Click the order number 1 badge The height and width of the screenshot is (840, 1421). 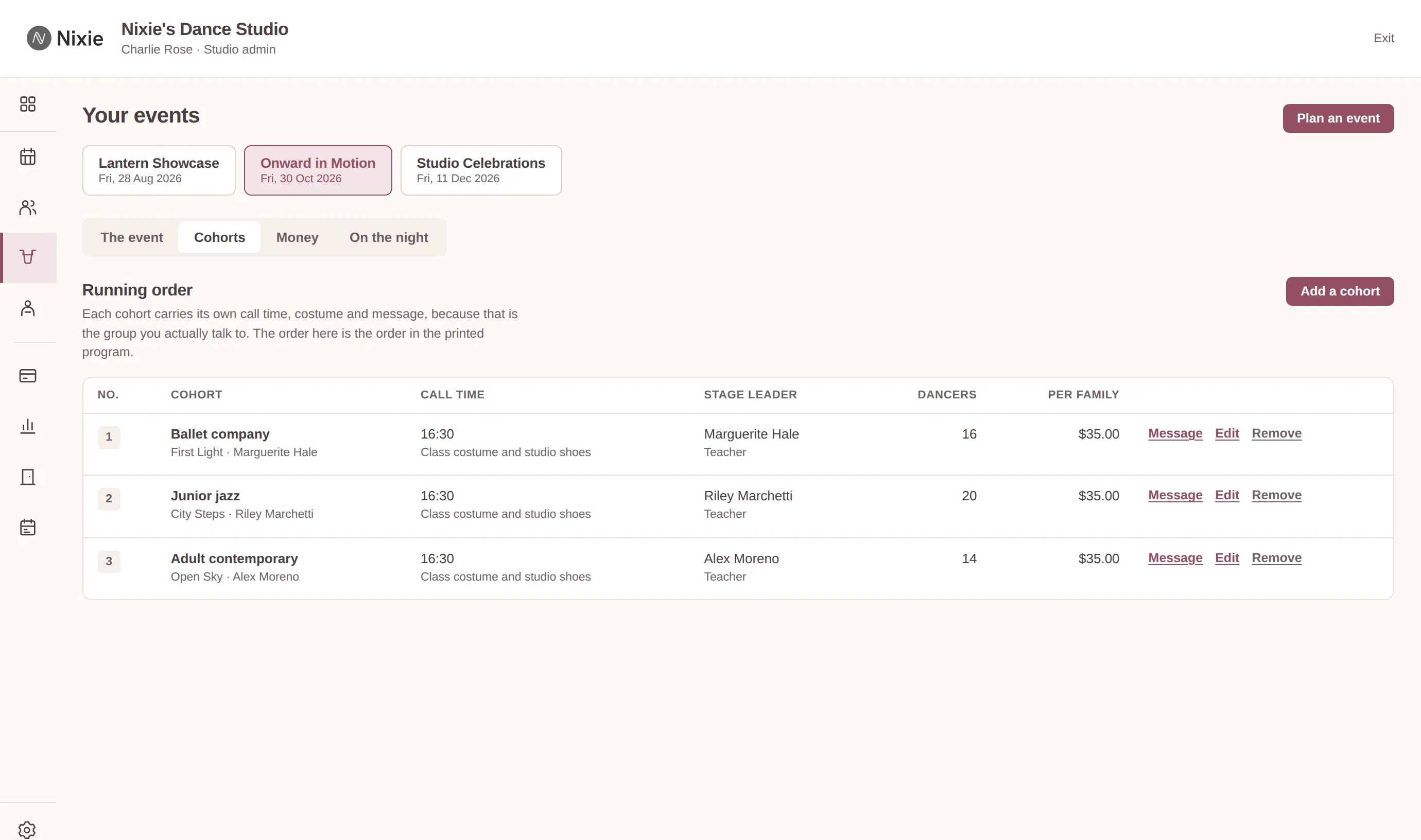tap(109, 437)
